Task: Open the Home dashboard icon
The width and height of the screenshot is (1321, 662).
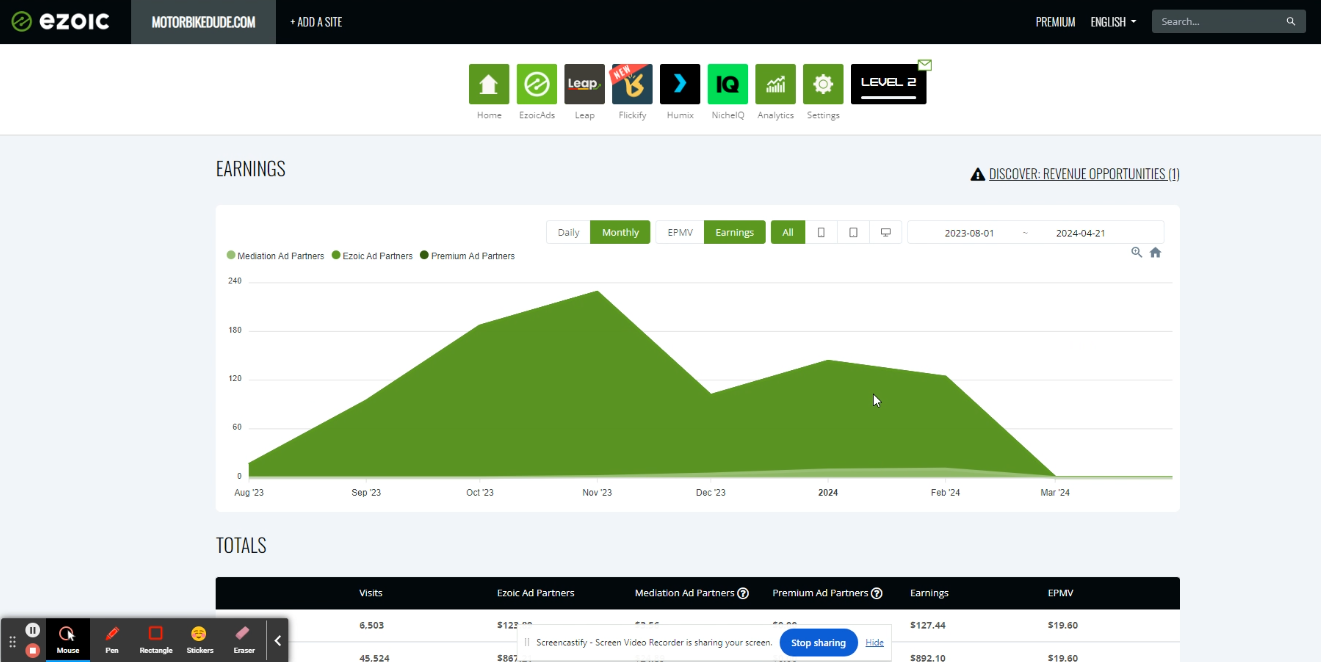Action: pos(489,84)
